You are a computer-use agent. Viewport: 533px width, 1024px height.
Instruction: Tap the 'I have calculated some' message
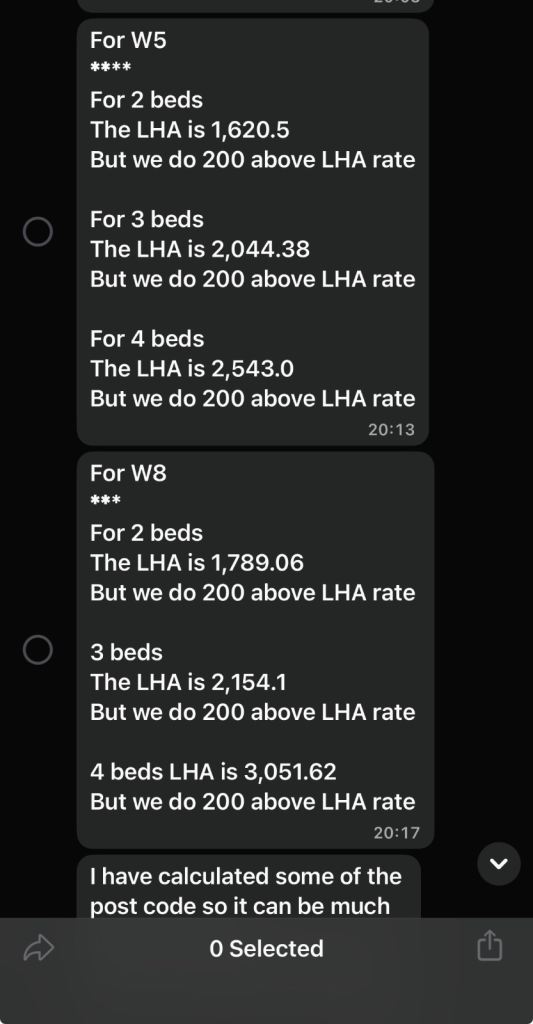(248, 887)
